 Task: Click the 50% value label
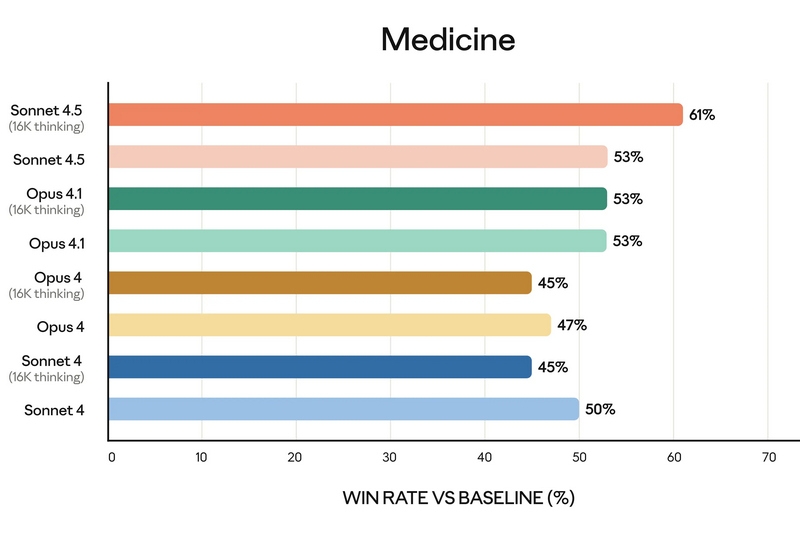point(600,409)
